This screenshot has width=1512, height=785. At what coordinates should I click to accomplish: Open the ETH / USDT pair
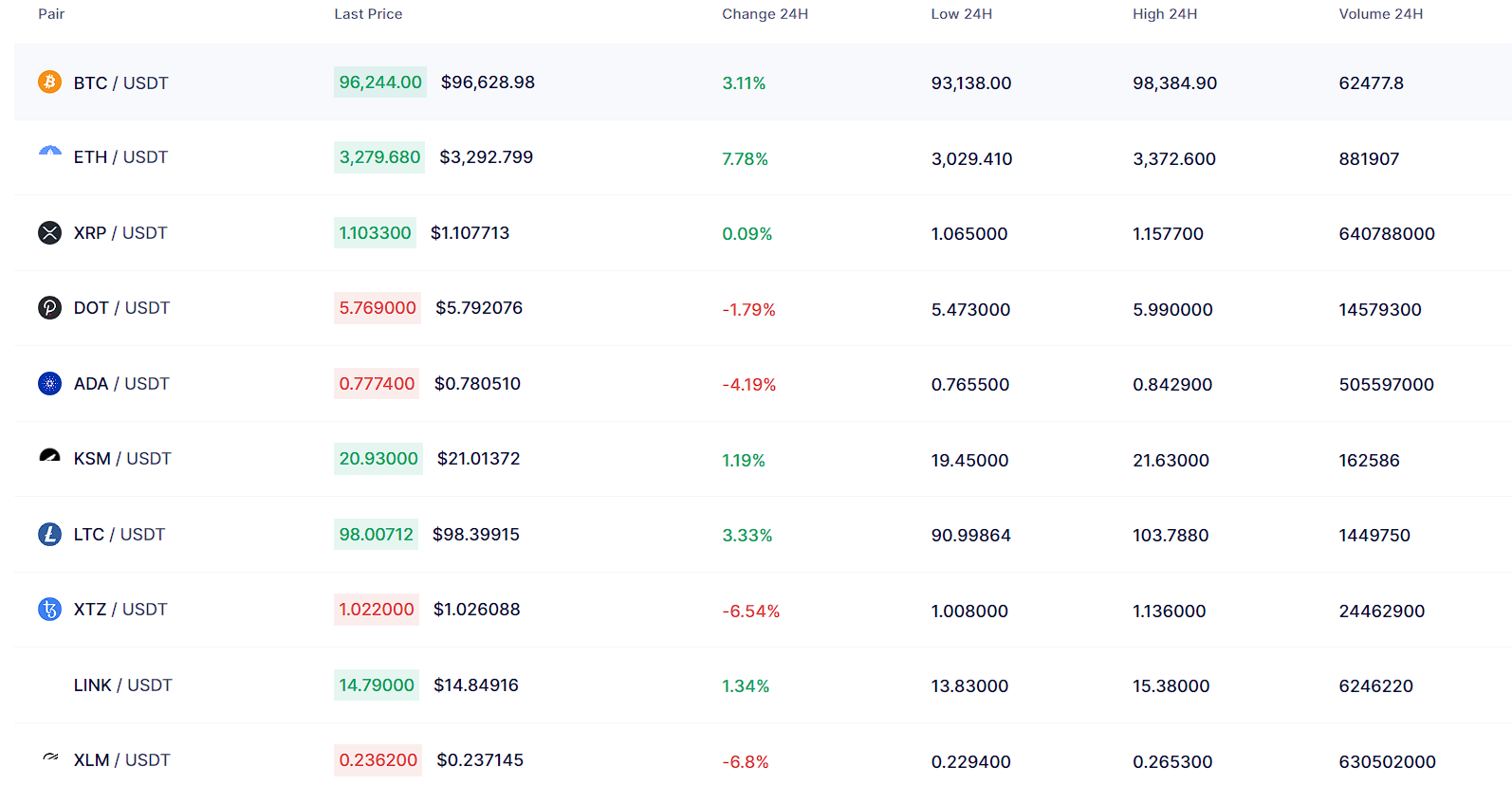[x=120, y=157]
